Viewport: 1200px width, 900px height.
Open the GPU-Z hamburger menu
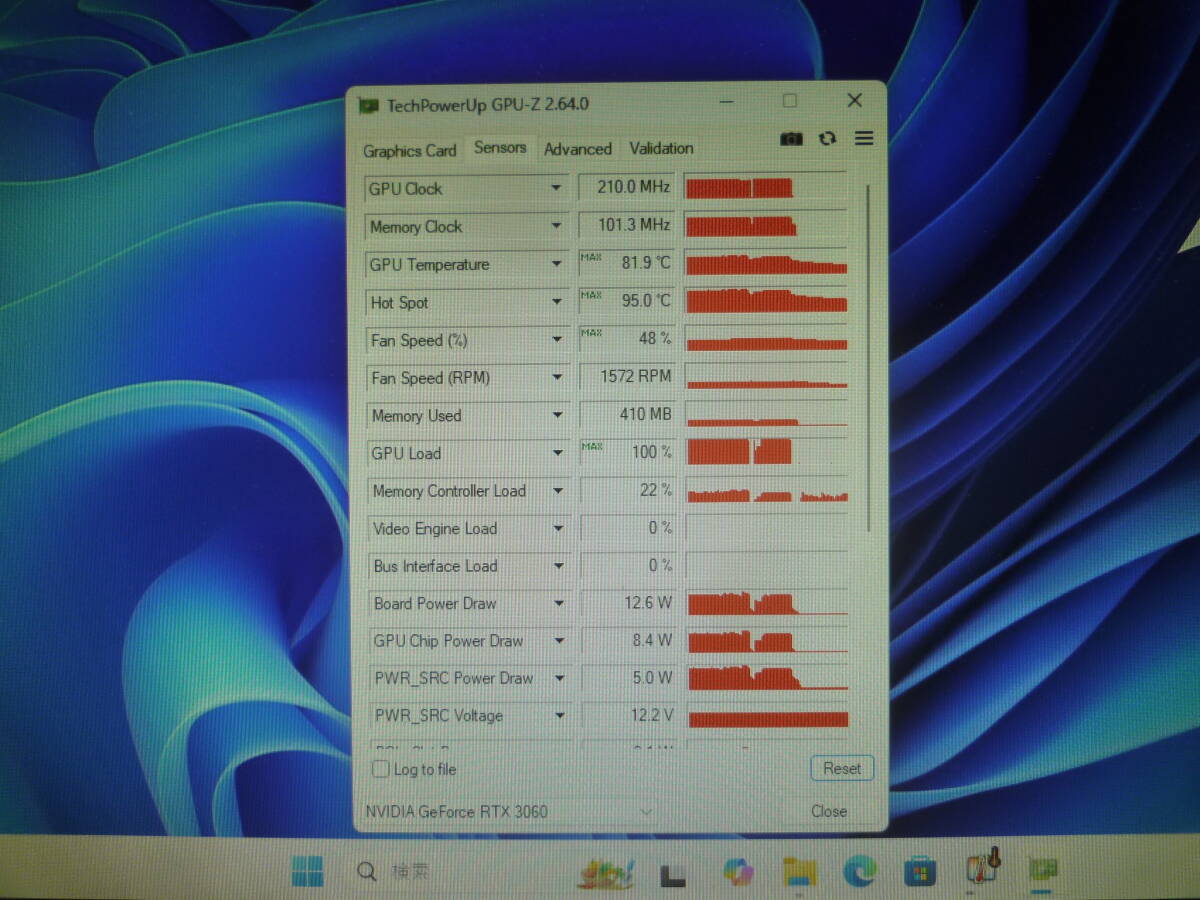[x=864, y=138]
